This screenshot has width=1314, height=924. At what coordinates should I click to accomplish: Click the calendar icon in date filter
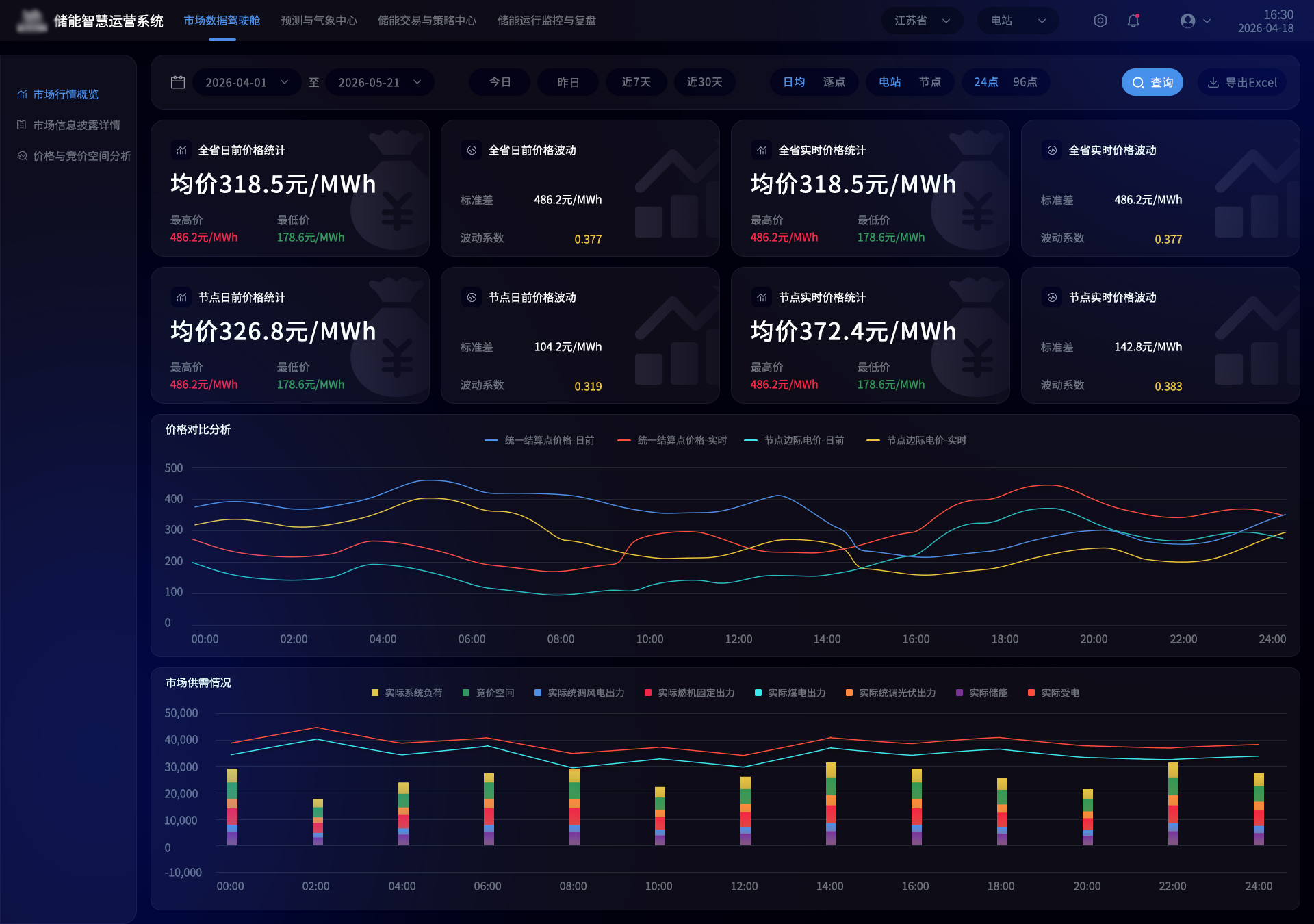[178, 82]
